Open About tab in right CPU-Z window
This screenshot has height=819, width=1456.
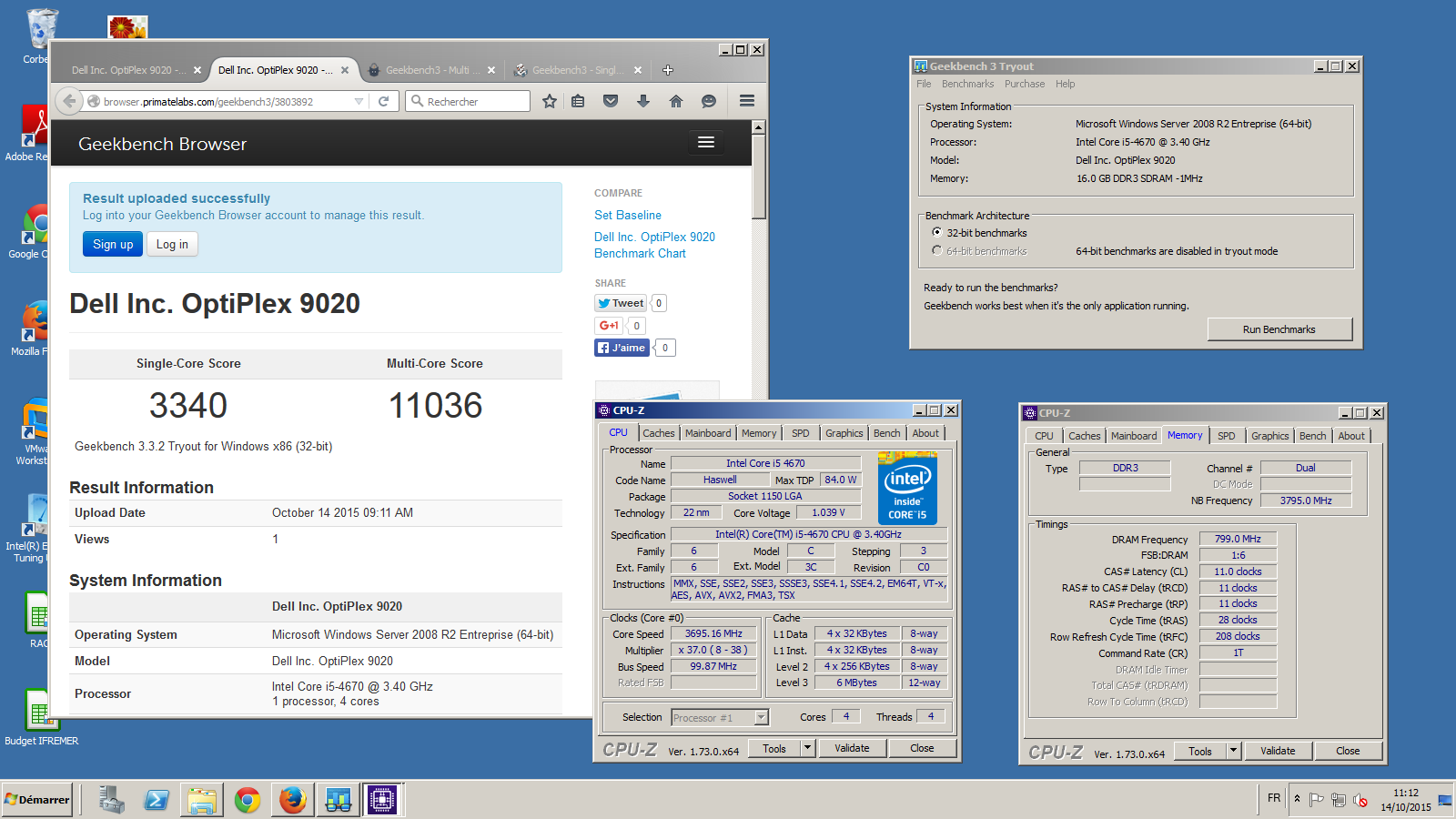click(1351, 436)
